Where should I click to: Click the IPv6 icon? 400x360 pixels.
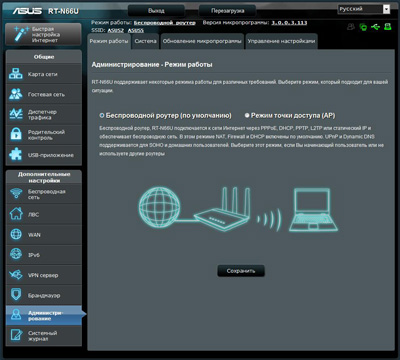[x=16, y=255]
